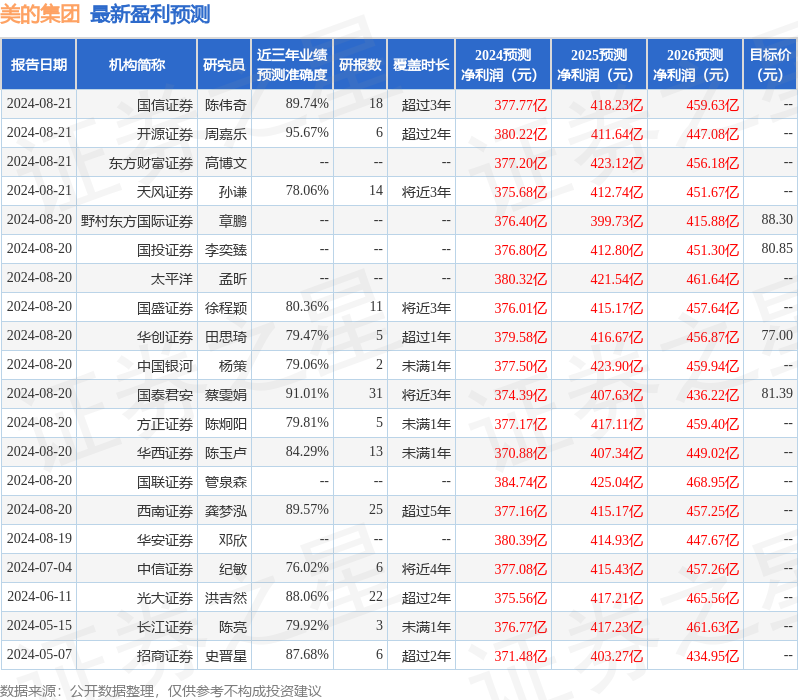798x700 pixels.
Task: Select institution 长江证券
Action: pyautogui.click(x=165, y=627)
